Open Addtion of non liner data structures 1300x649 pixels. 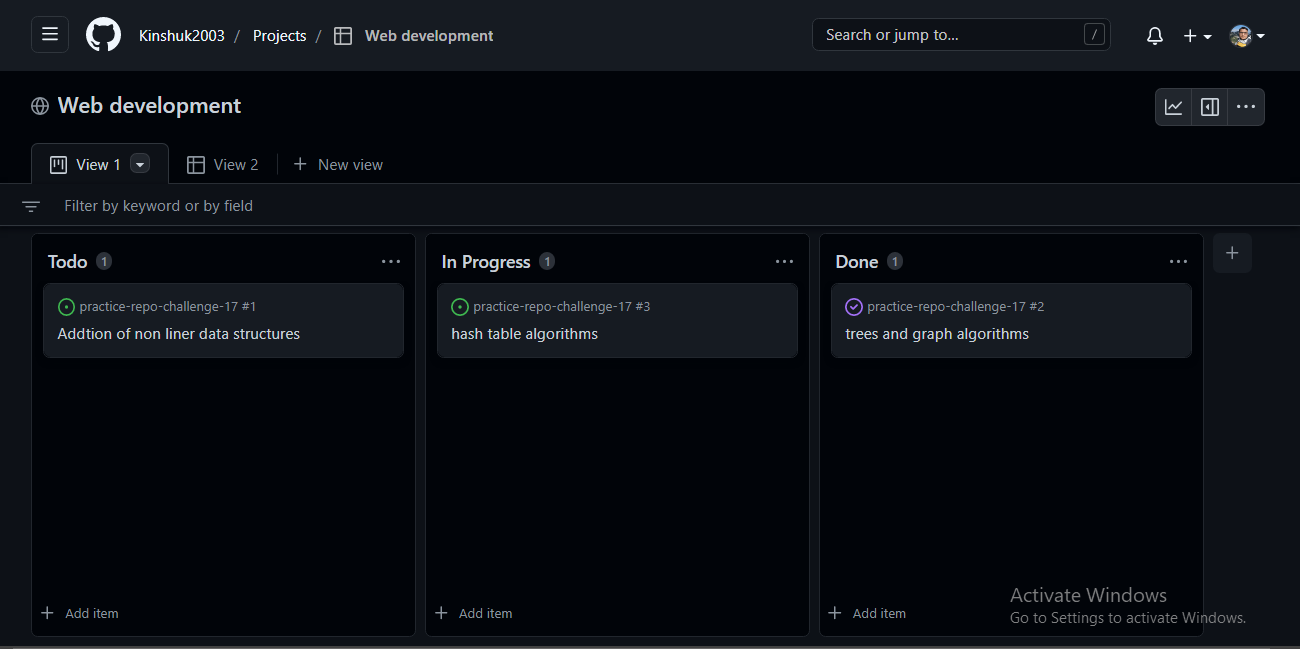pos(179,334)
